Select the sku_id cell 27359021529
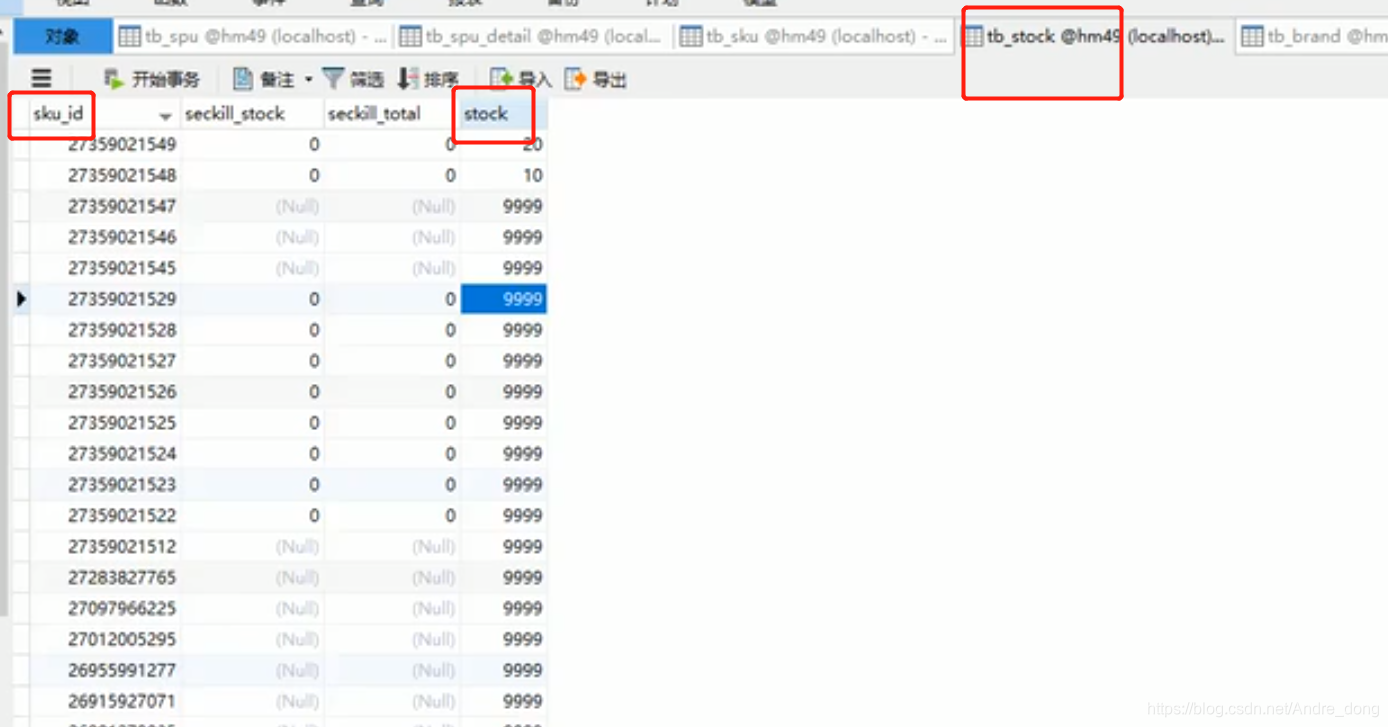 pyautogui.click(x=105, y=299)
